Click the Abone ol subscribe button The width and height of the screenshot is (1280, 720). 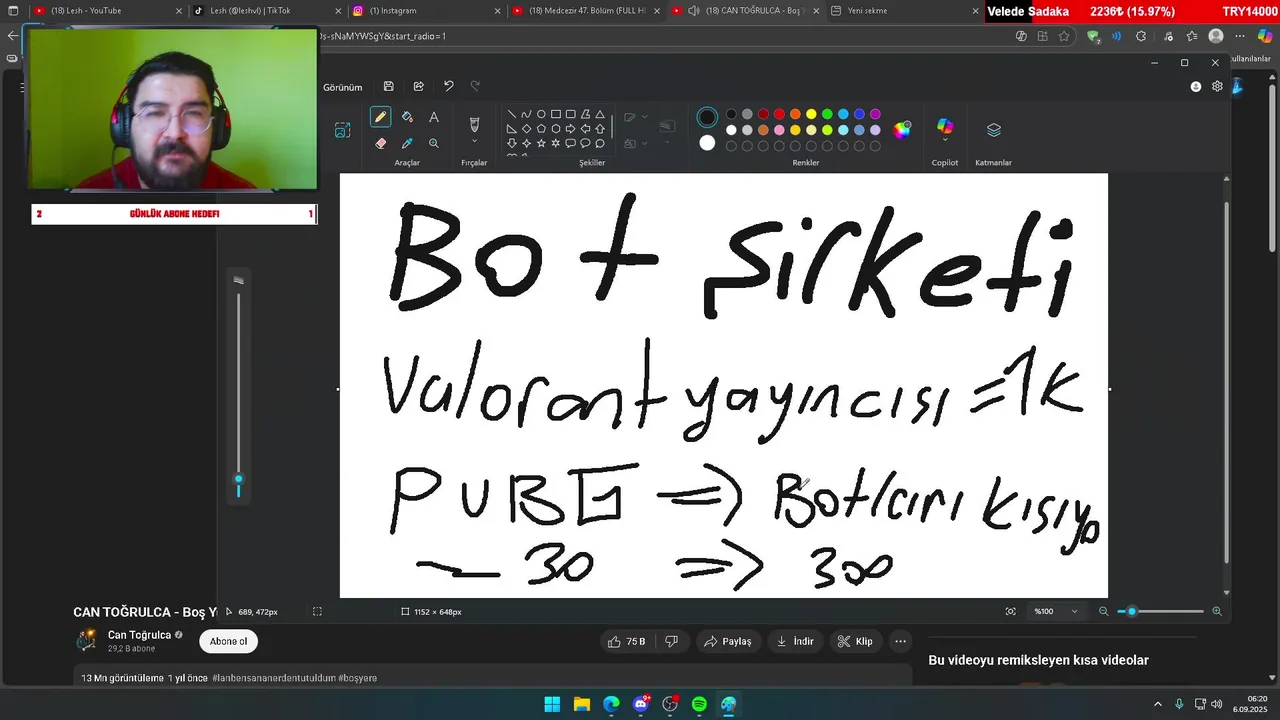(228, 641)
